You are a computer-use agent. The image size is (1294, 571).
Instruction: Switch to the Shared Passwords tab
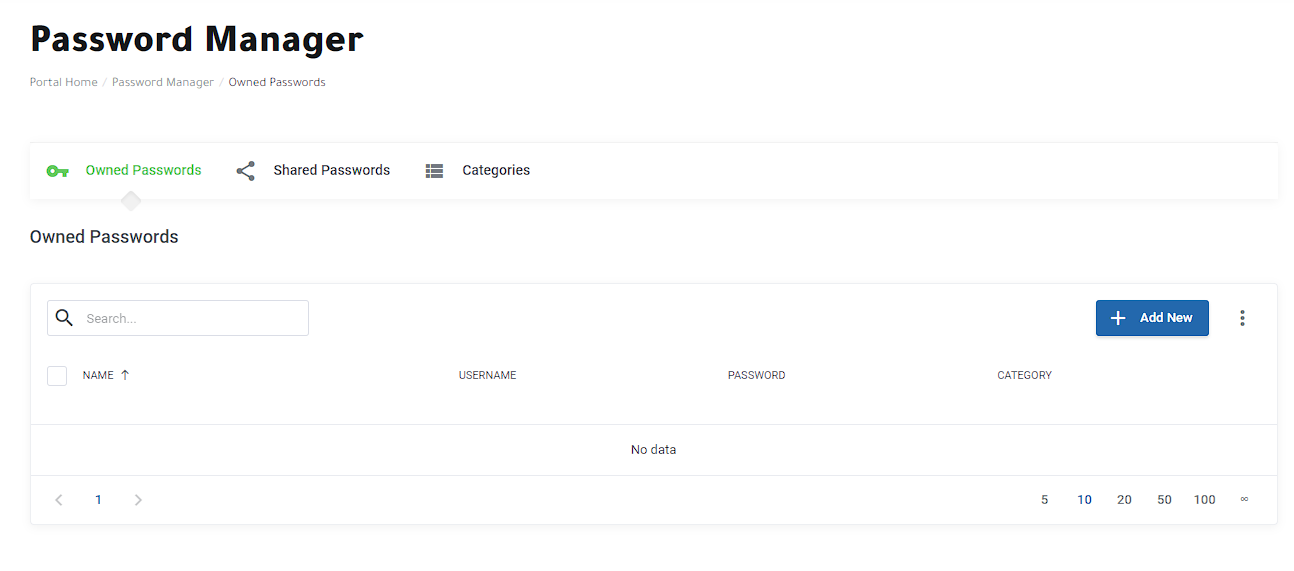331,171
